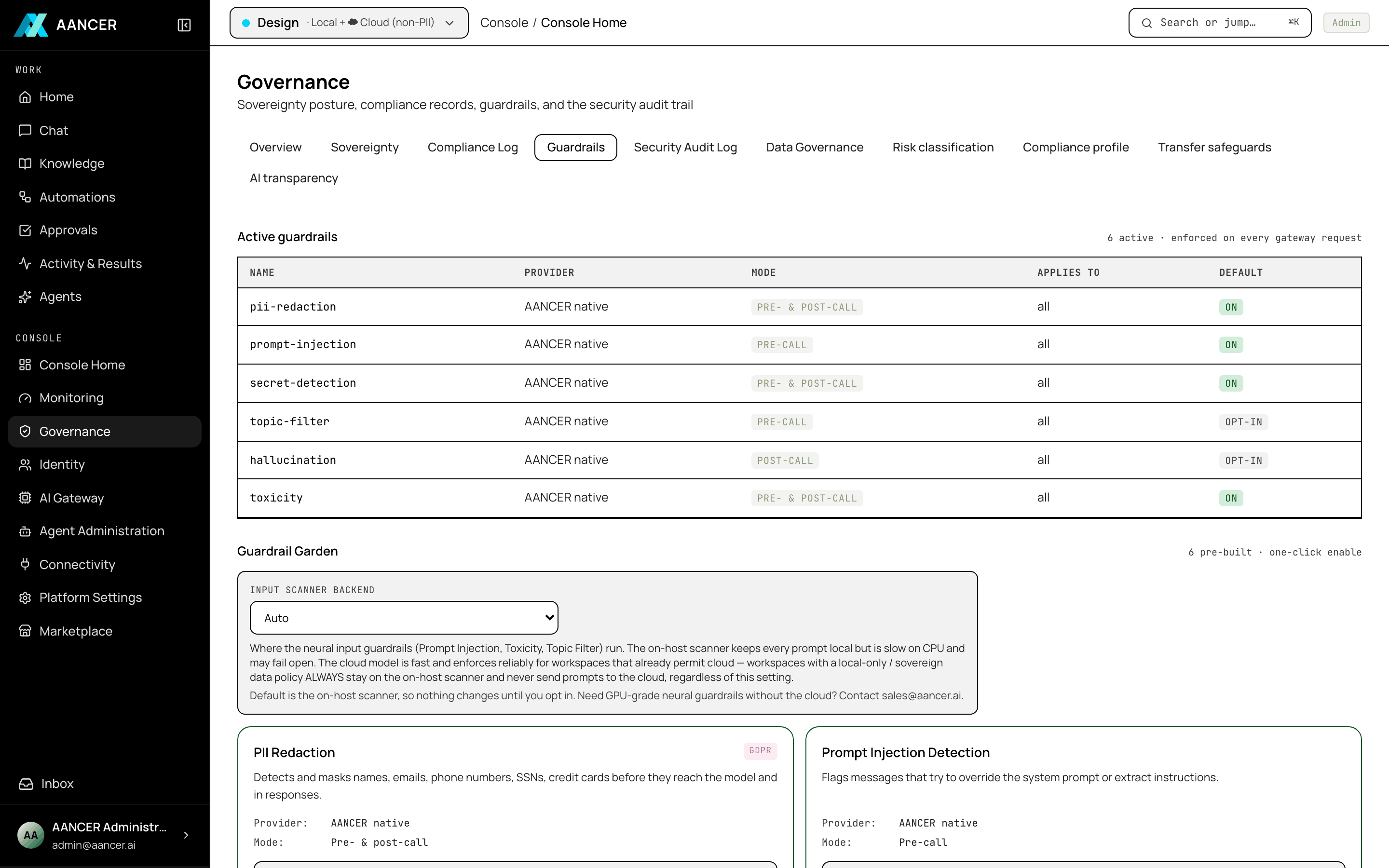Click the search magnifier icon

click(x=1147, y=23)
